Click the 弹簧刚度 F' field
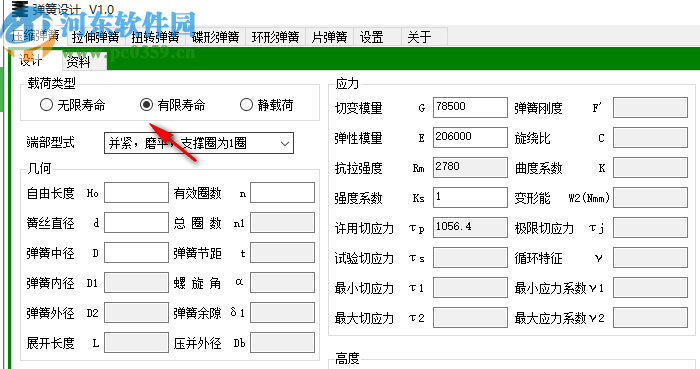The width and height of the screenshot is (700, 369). [650, 108]
